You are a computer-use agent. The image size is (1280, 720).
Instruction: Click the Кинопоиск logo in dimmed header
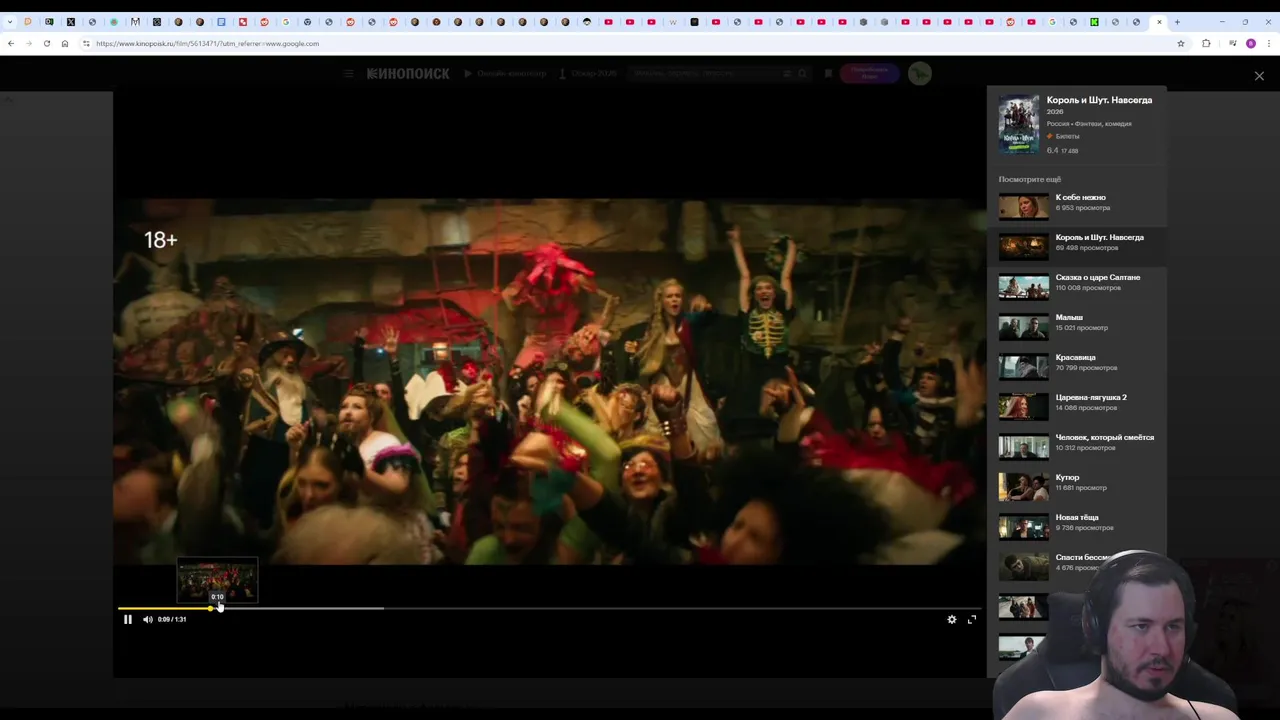[x=408, y=73]
